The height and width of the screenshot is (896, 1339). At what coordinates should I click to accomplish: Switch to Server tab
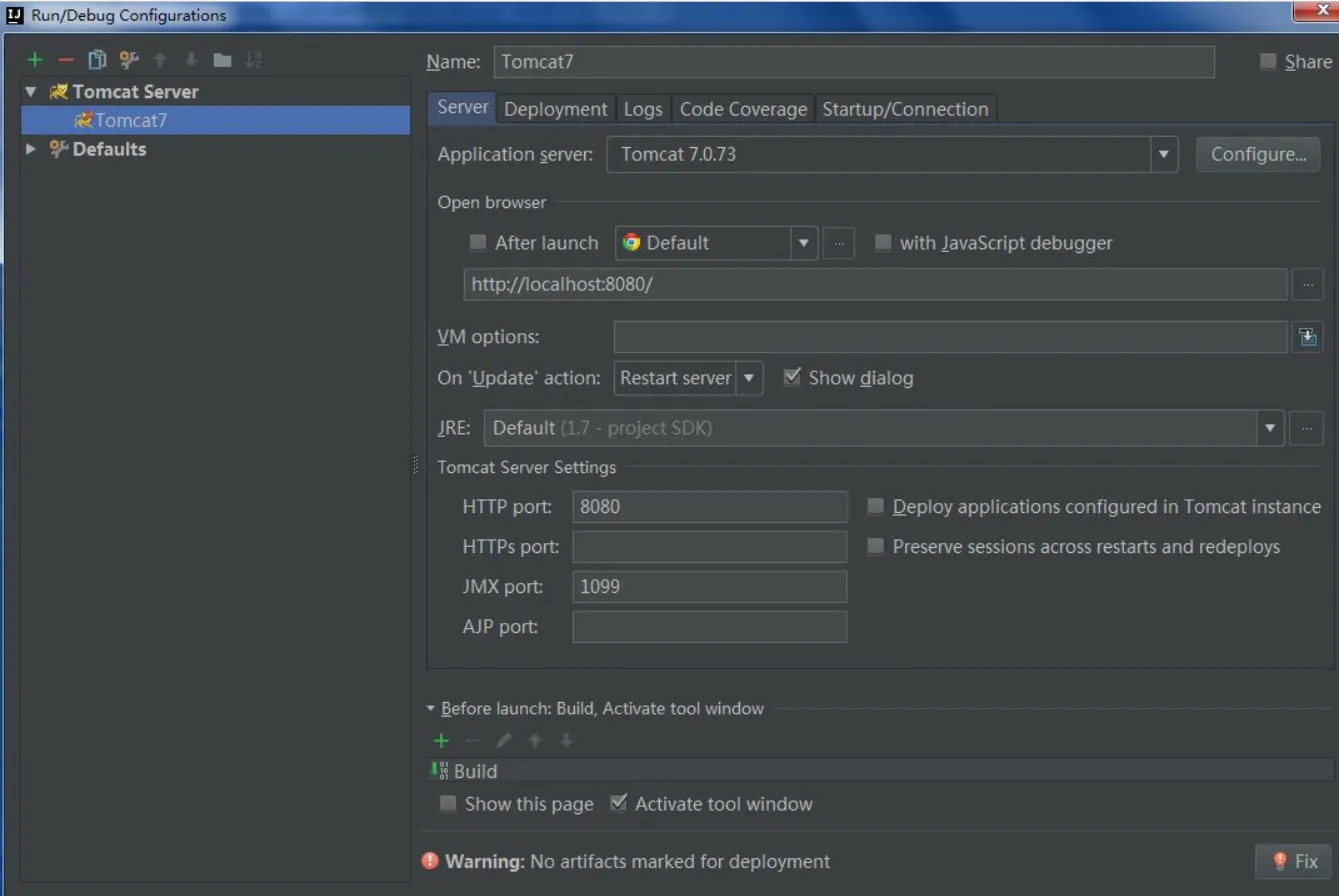point(463,108)
